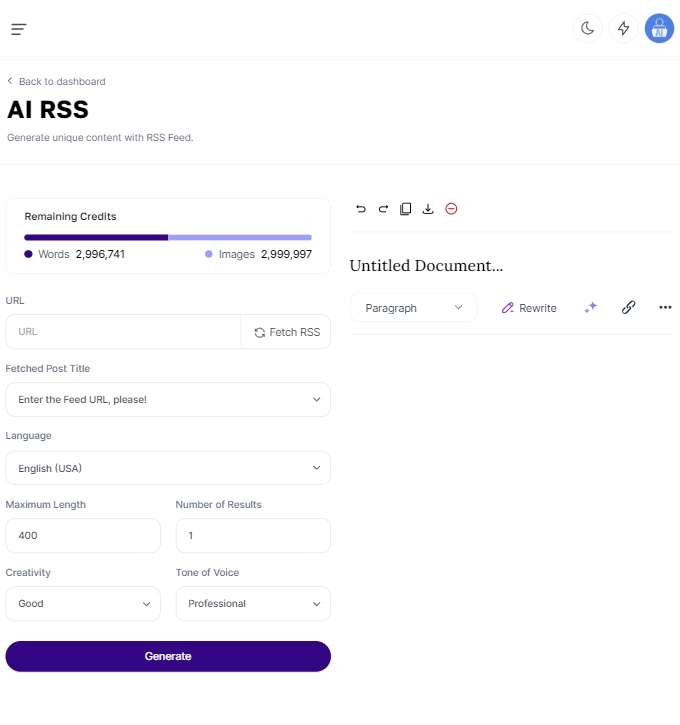The height and width of the screenshot is (725, 680).
Task: Open the Language dropdown showing English (USA)
Action: click(x=168, y=468)
